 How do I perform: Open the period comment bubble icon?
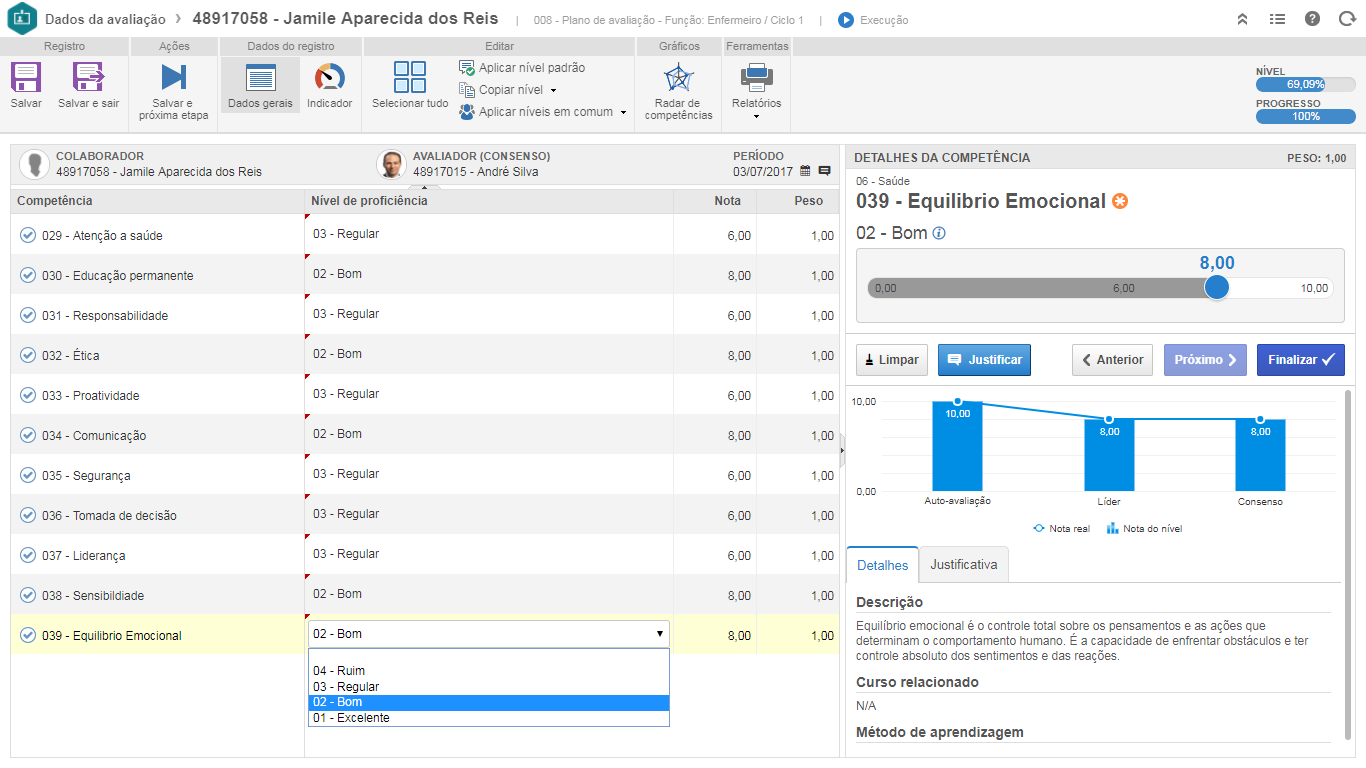[x=824, y=171]
